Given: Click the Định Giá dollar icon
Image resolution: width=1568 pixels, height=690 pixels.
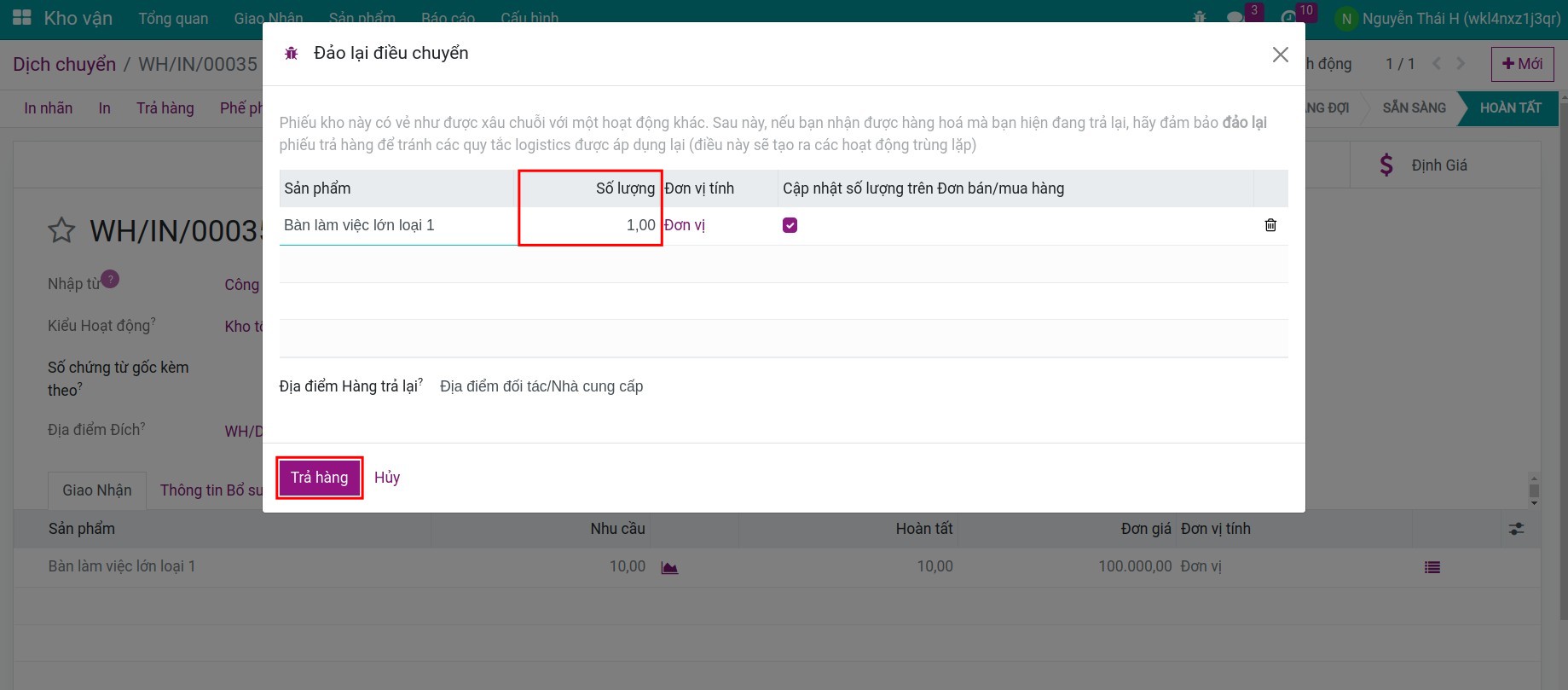Looking at the screenshot, I should click(x=1386, y=165).
